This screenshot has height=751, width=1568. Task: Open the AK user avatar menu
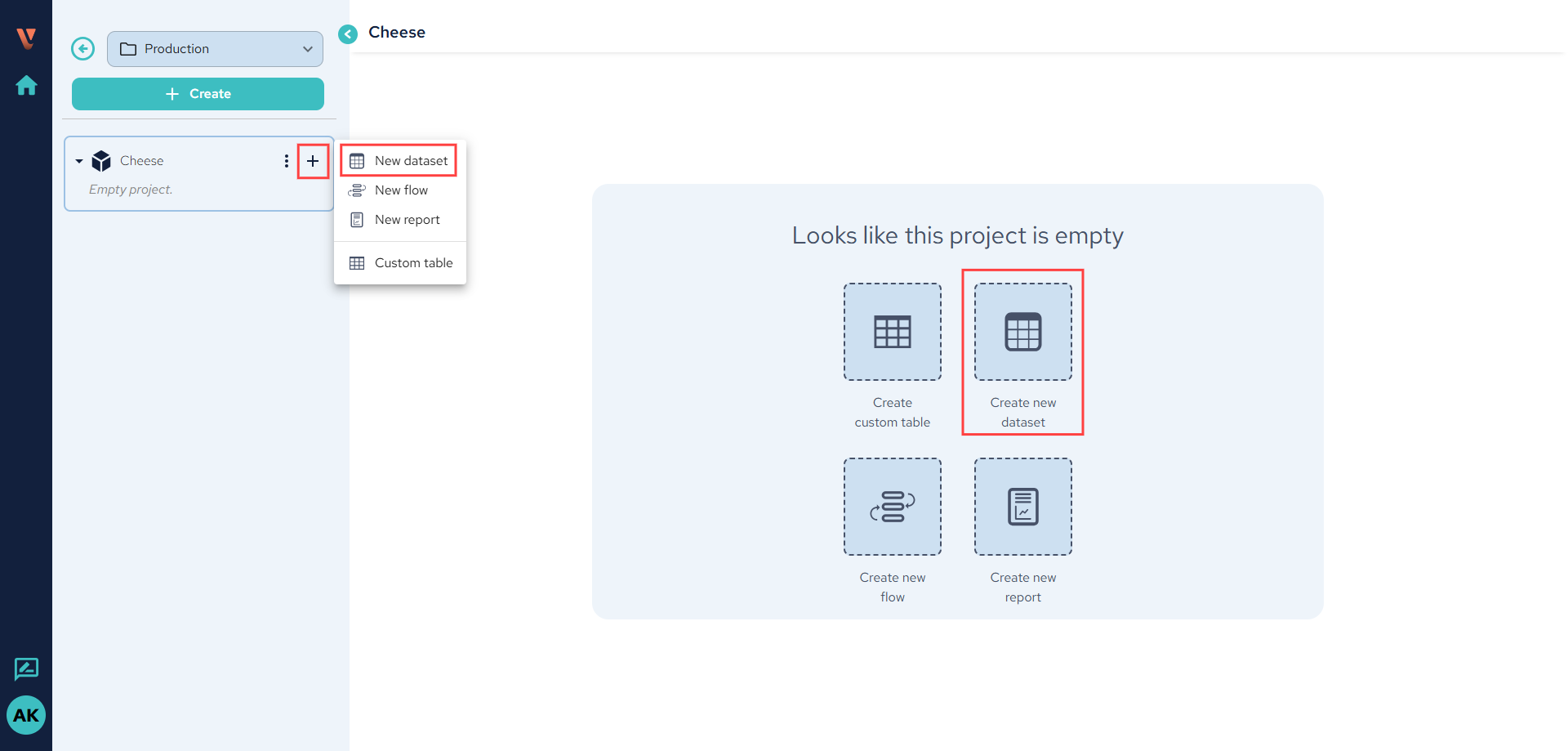[x=26, y=715]
